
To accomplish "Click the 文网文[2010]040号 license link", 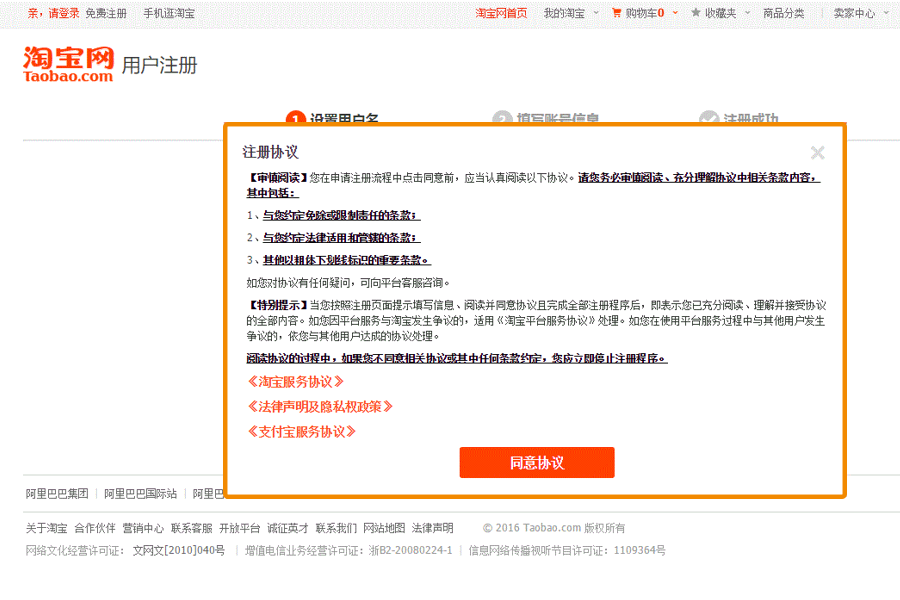I will [179, 550].
